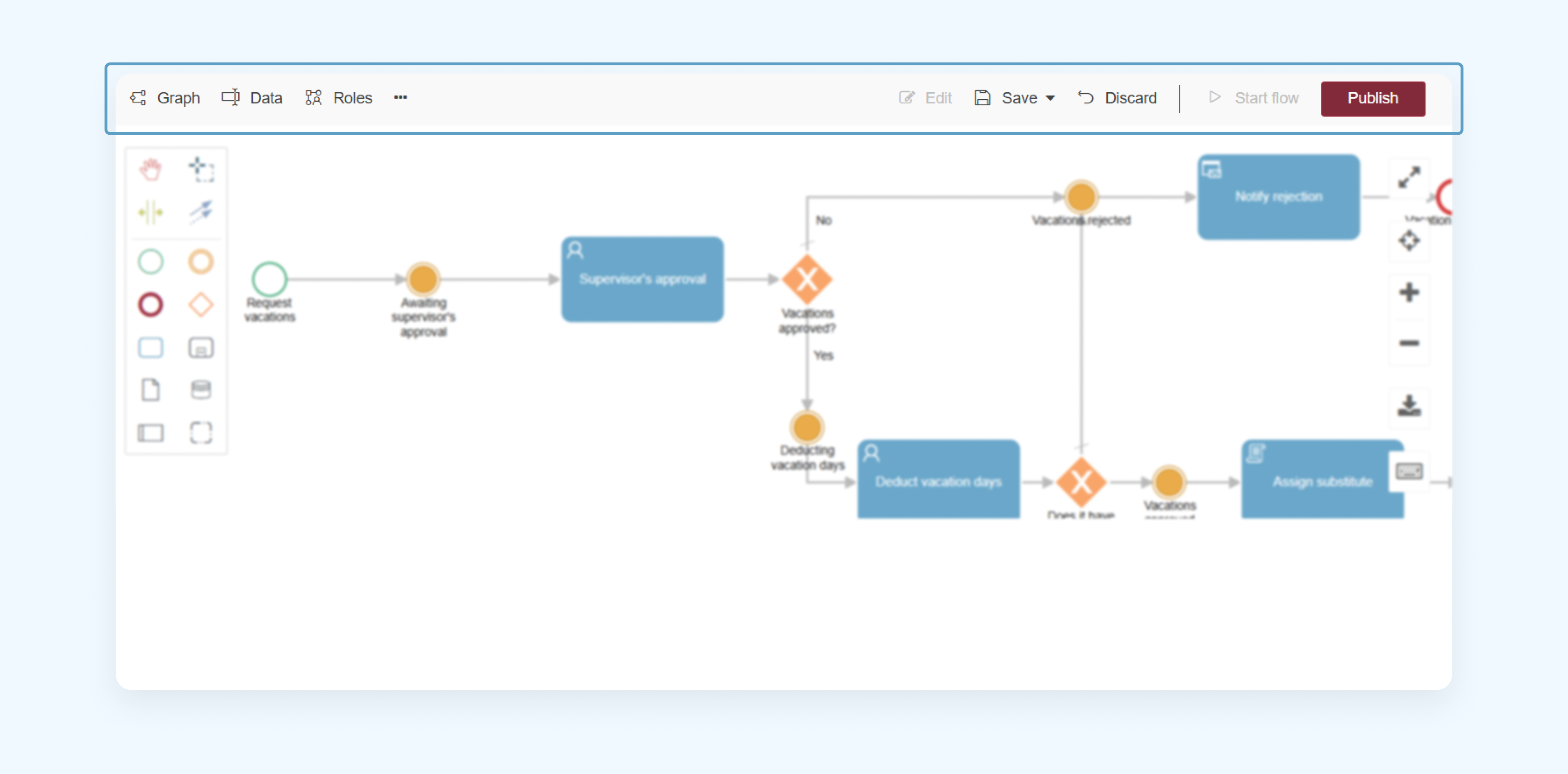Zoom out with the minus button
The image size is (1568, 774).
pyautogui.click(x=1409, y=343)
